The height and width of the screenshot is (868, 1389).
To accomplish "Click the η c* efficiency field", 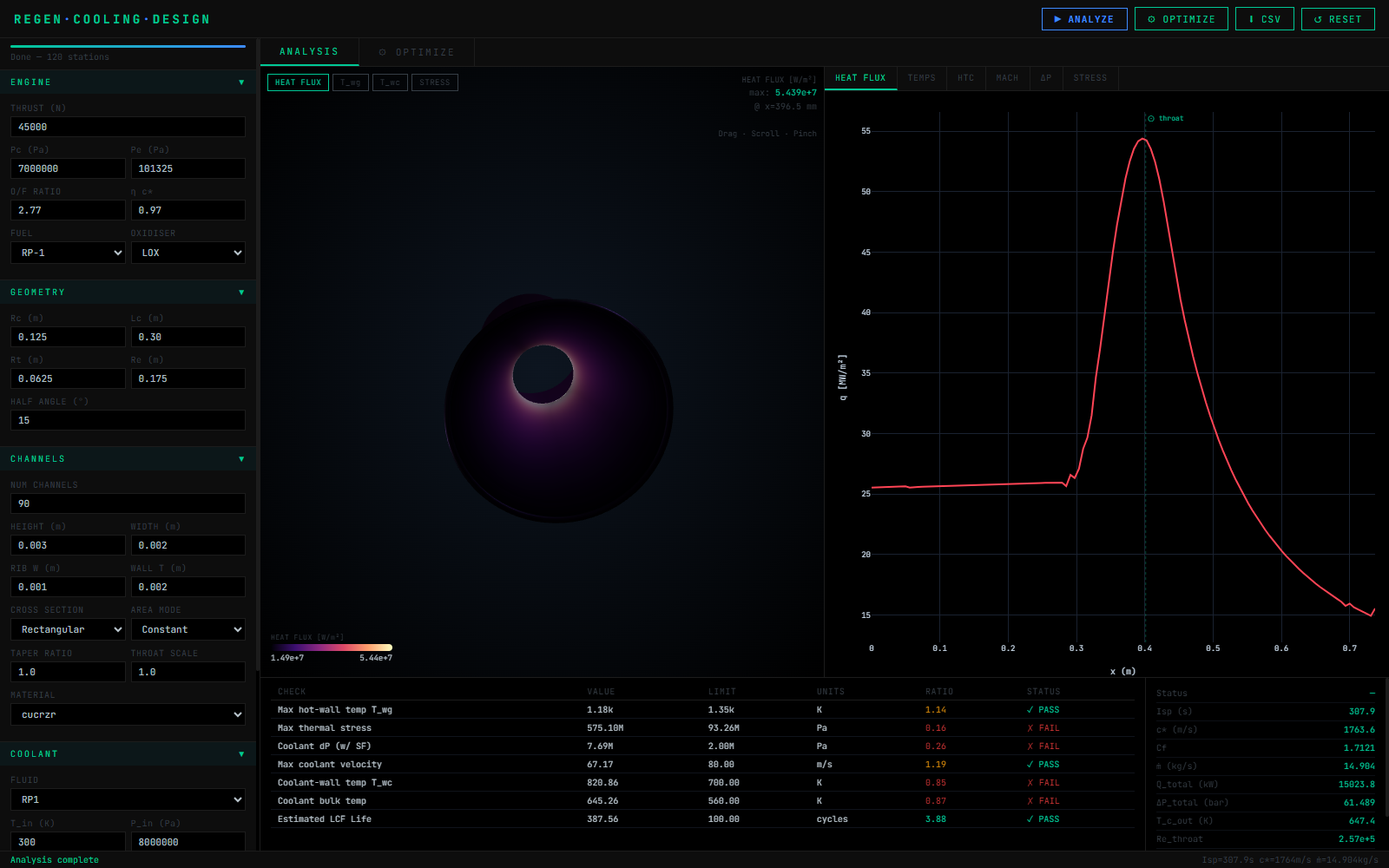I will [x=188, y=210].
